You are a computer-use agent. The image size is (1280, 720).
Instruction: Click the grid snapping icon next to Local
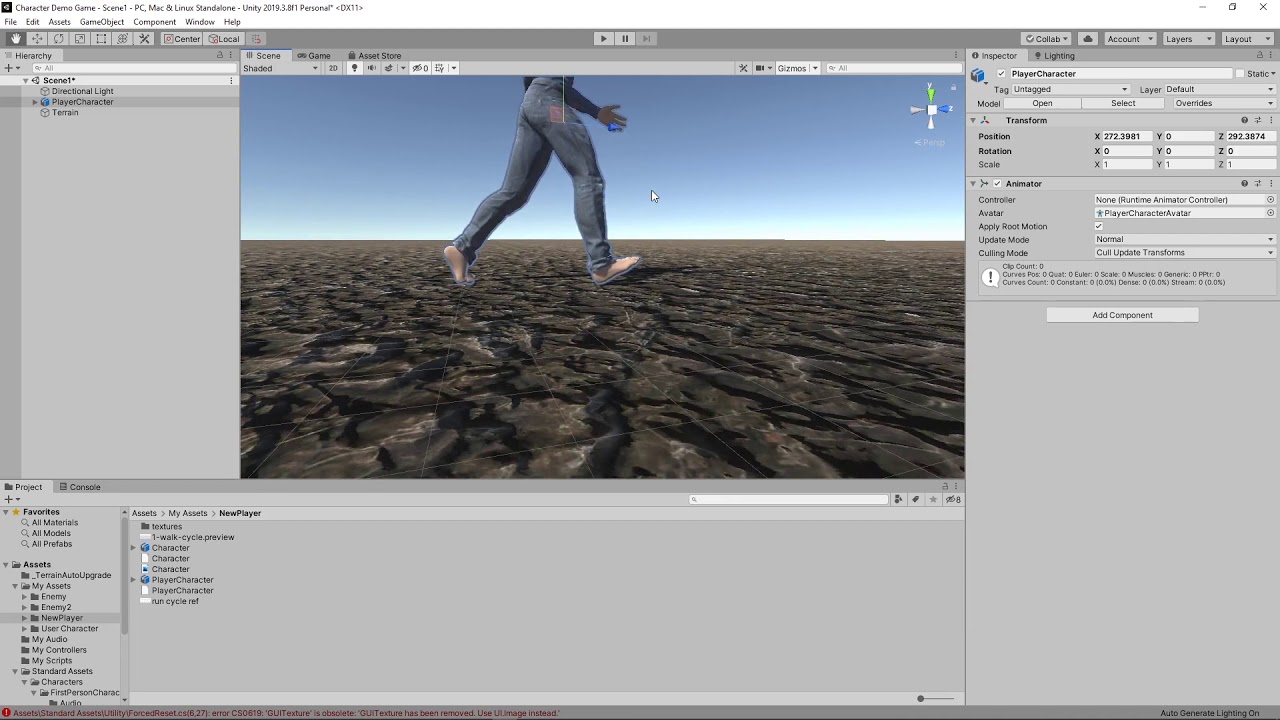(x=256, y=39)
